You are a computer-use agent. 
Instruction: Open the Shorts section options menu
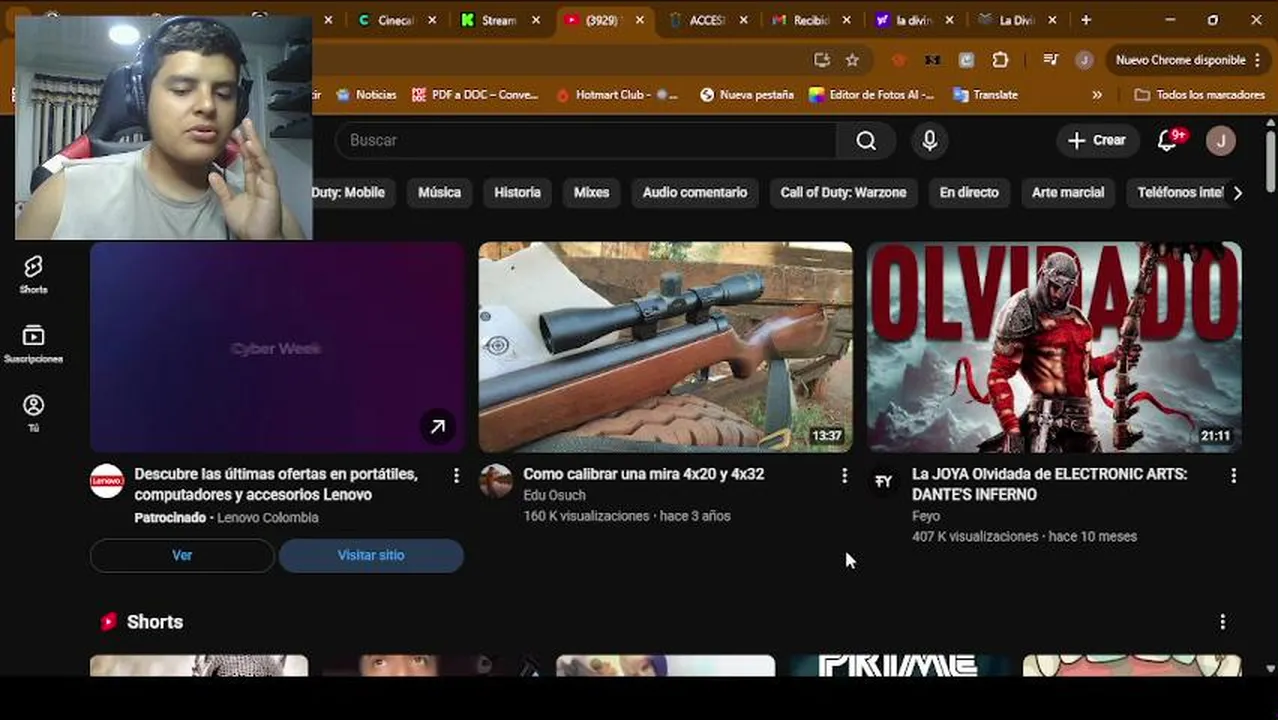pos(1222,622)
